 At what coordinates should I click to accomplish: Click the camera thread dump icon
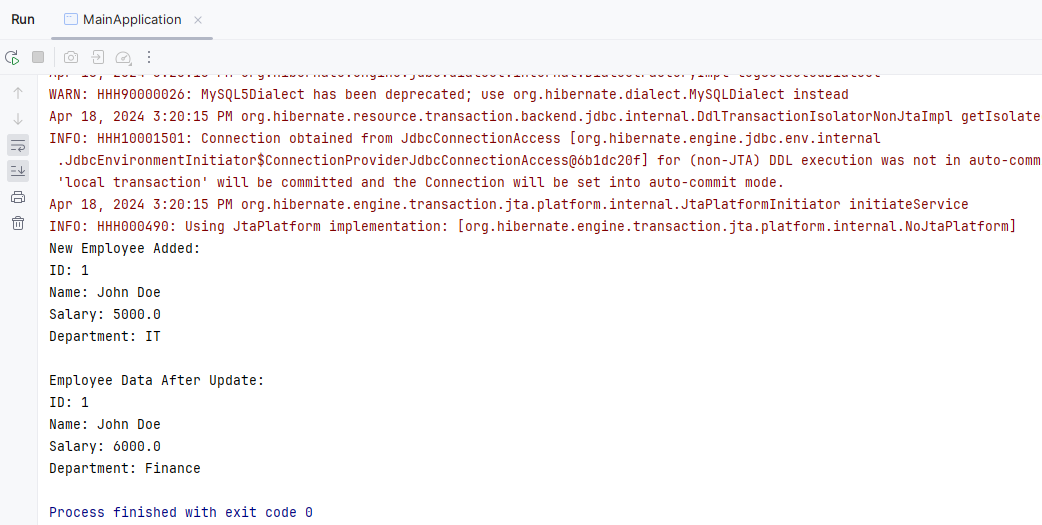[71, 57]
